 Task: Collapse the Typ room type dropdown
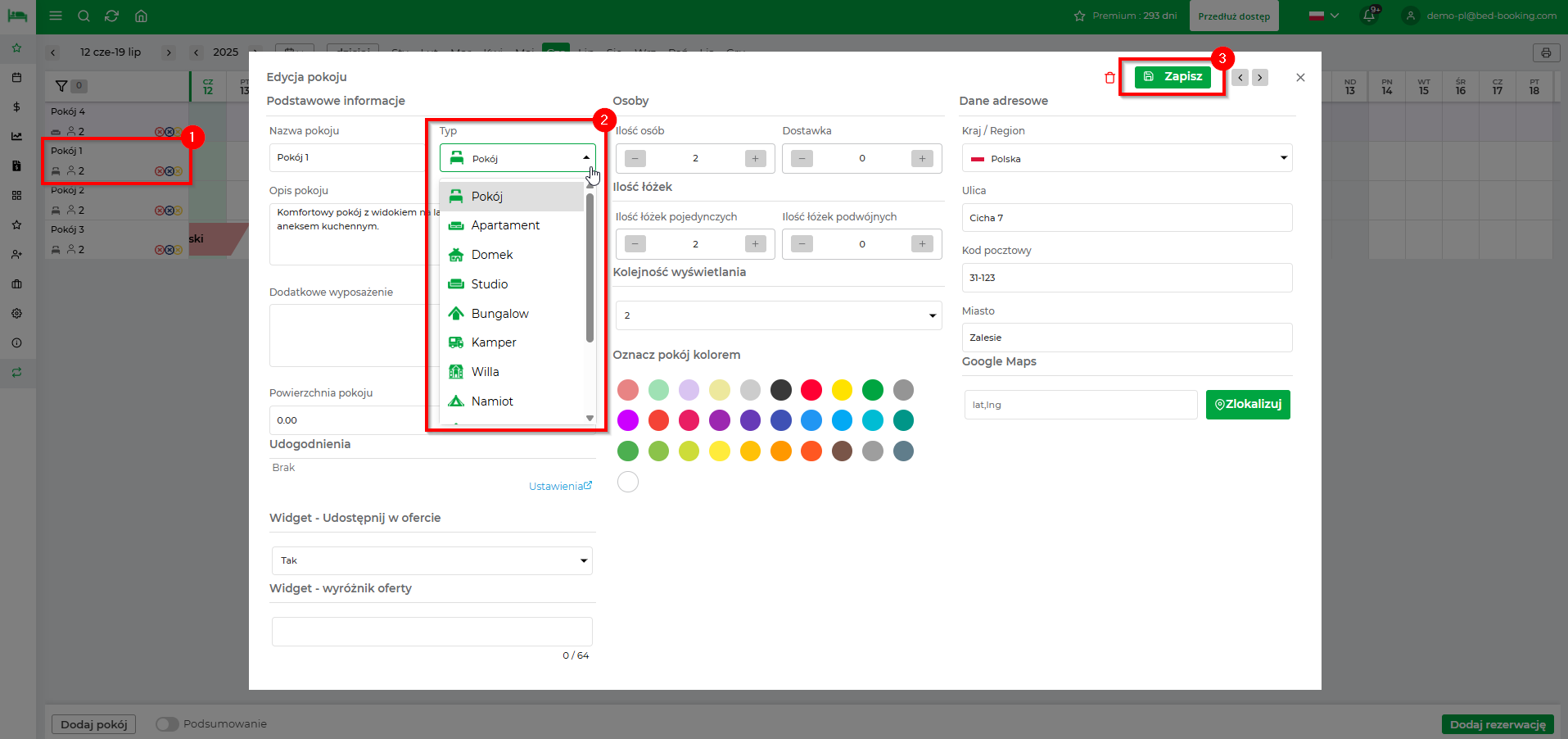pos(517,158)
